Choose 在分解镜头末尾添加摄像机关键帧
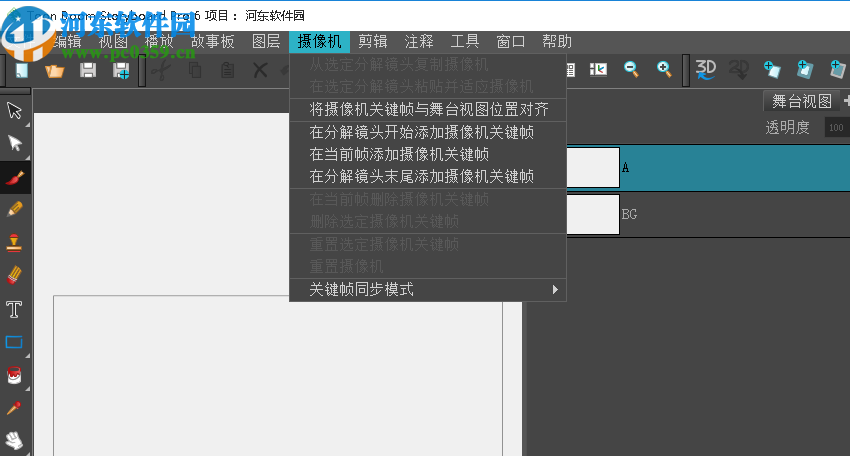 (x=428, y=176)
